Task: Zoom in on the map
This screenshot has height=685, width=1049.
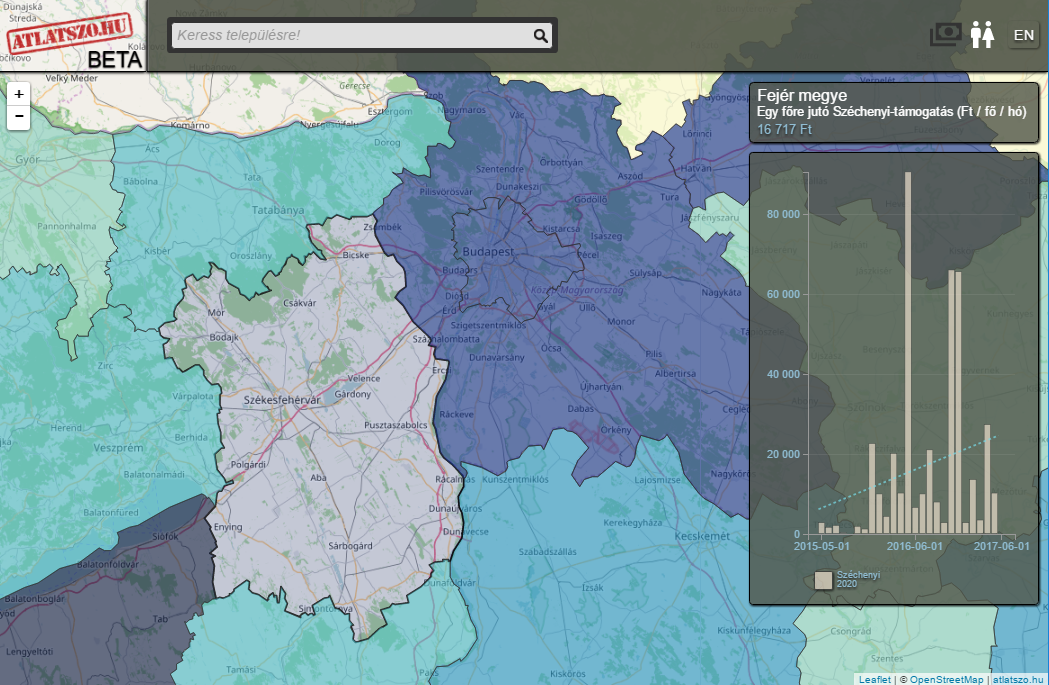Action: pos(19,93)
